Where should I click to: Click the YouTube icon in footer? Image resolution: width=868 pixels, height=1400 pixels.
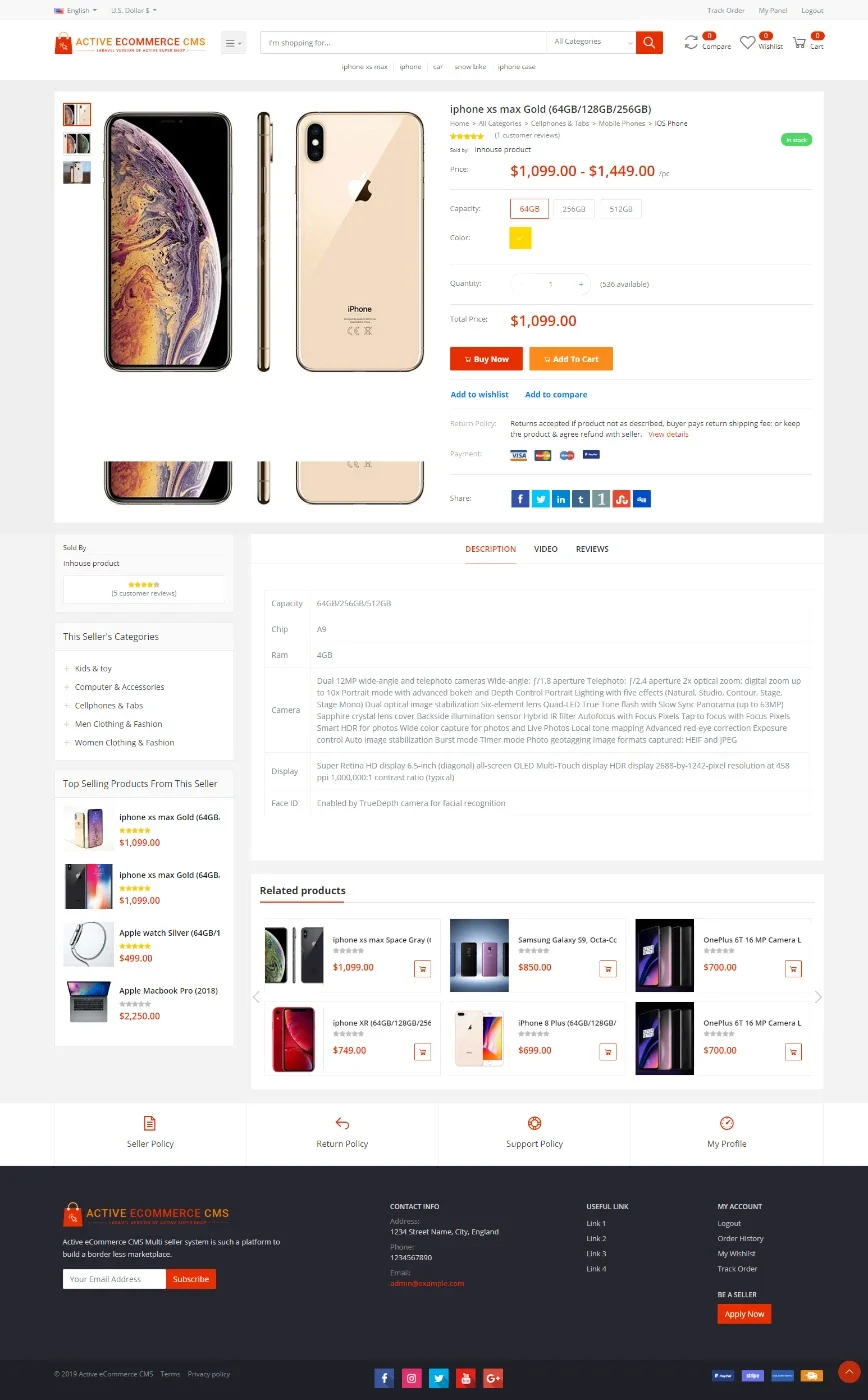point(466,1378)
